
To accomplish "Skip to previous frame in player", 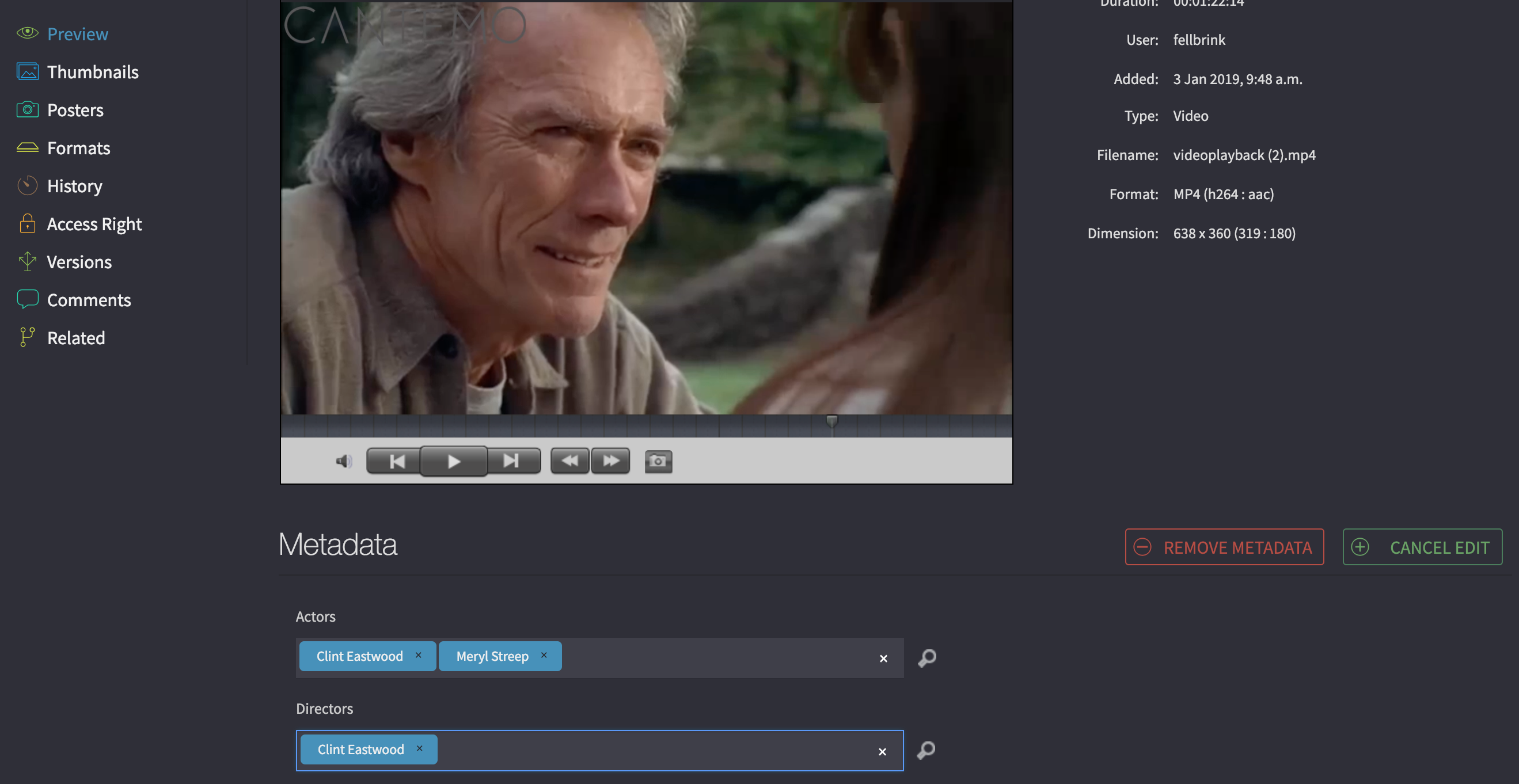I will click(394, 461).
